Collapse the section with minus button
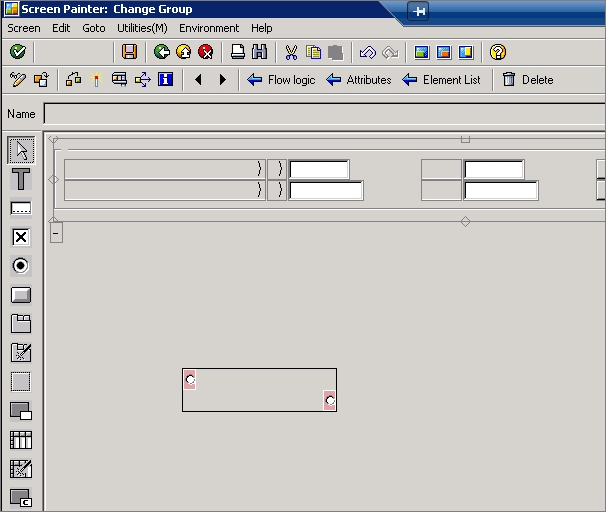Image resolution: width=606 pixels, height=512 pixels. pyautogui.click(x=56, y=233)
